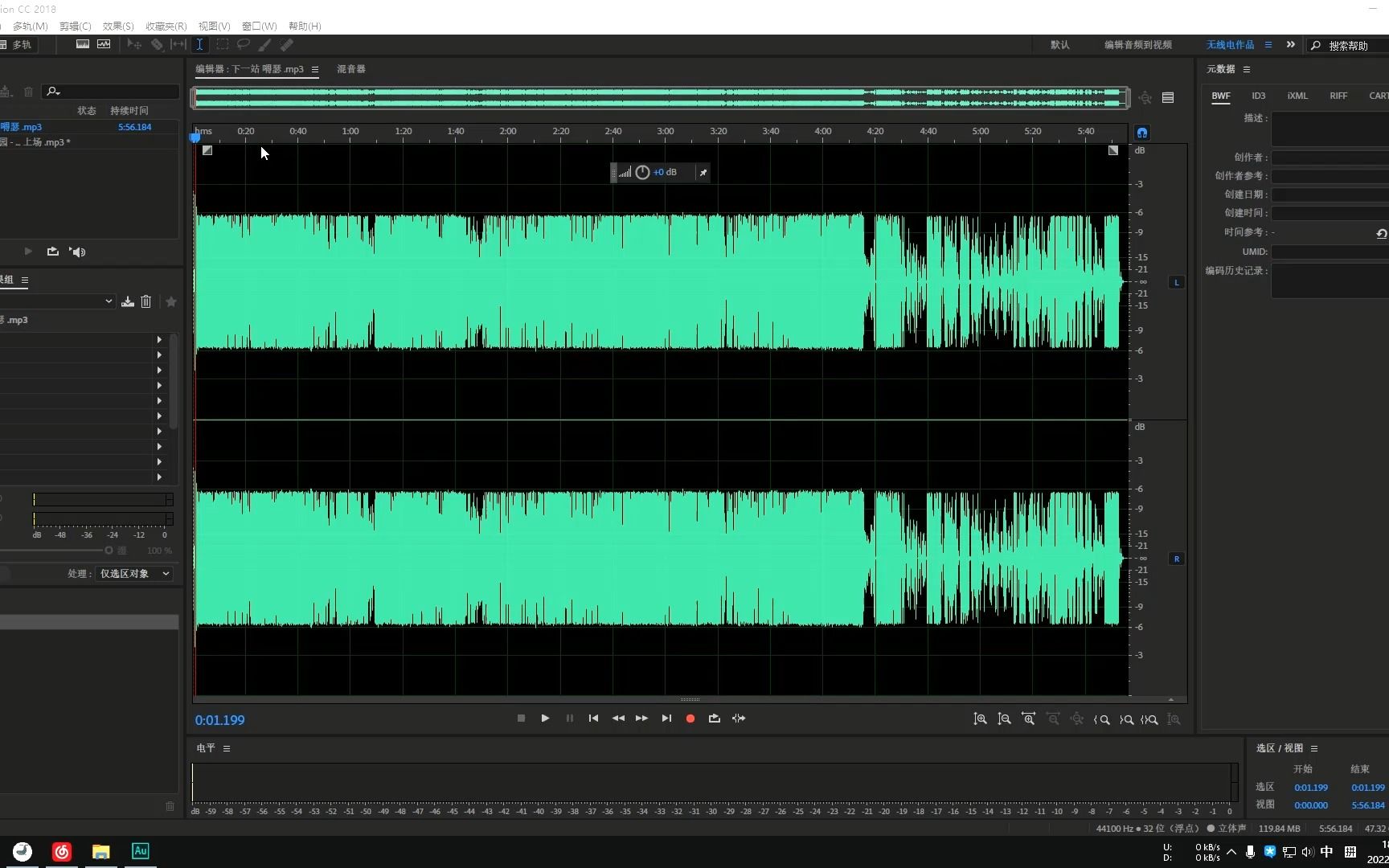Show spectral frequency display icon
This screenshot has height=868, width=1389.
(83, 44)
